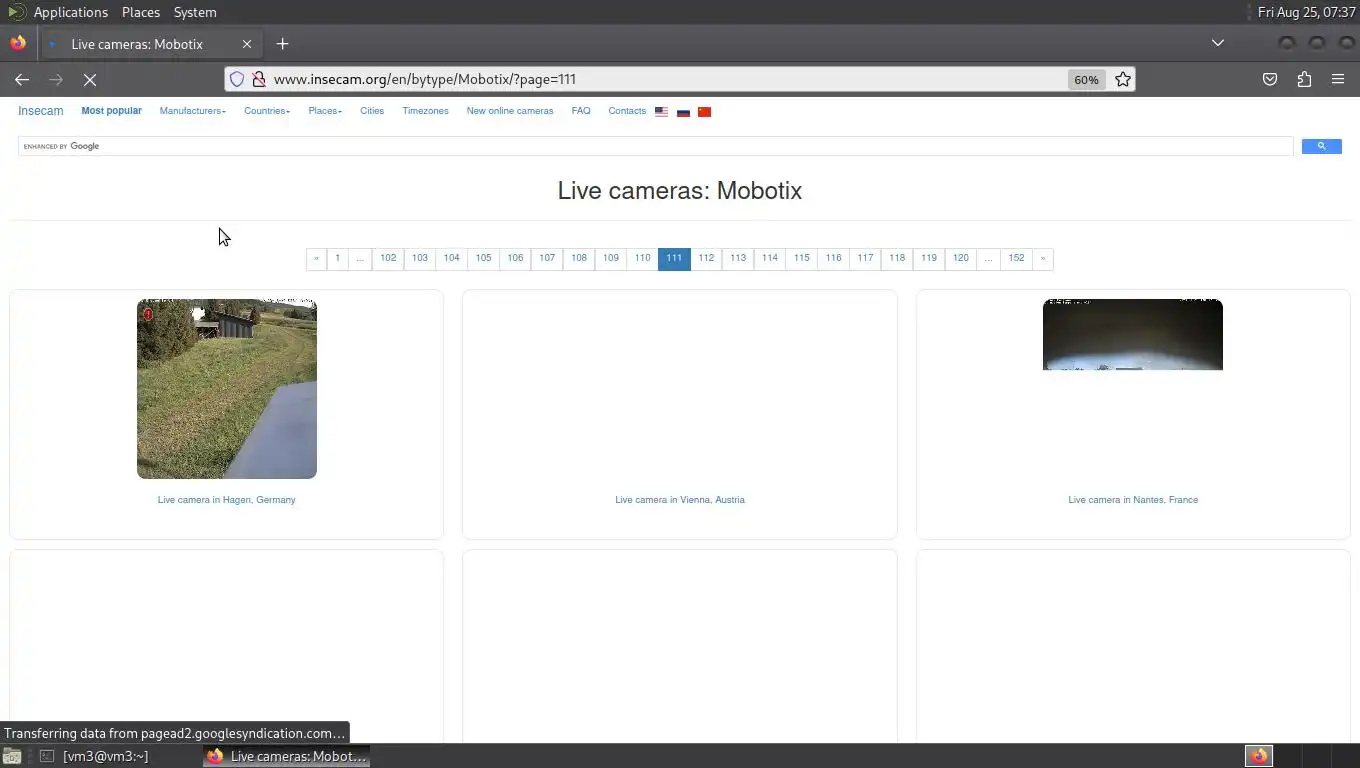The width and height of the screenshot is (1360, 768).
Task: Jump to page 108
Action: 579,258
